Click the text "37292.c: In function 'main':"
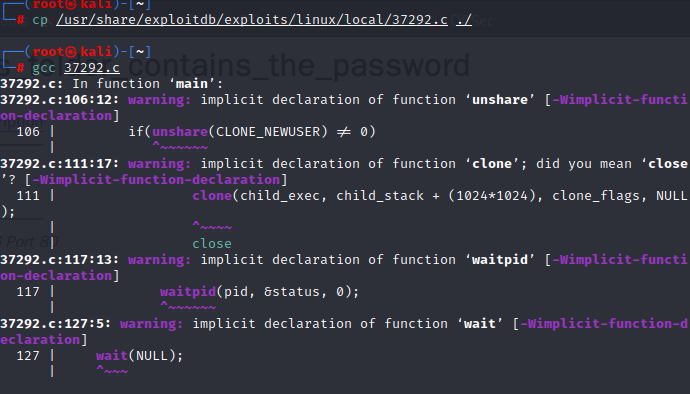Viewport: 690px width, 394px height. tap(112, 84)
